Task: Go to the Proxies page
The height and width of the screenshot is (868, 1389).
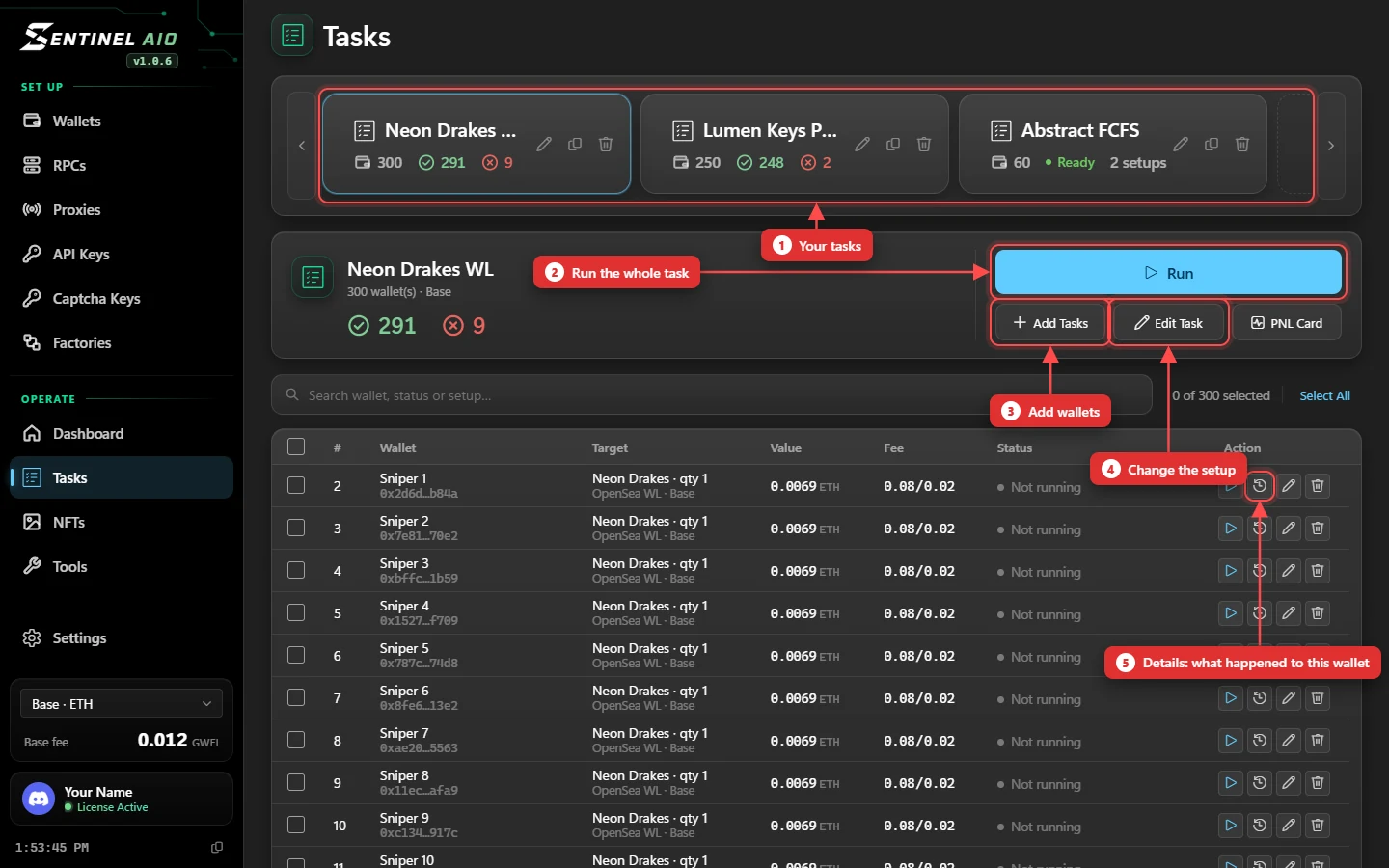Action: (122, 210)
